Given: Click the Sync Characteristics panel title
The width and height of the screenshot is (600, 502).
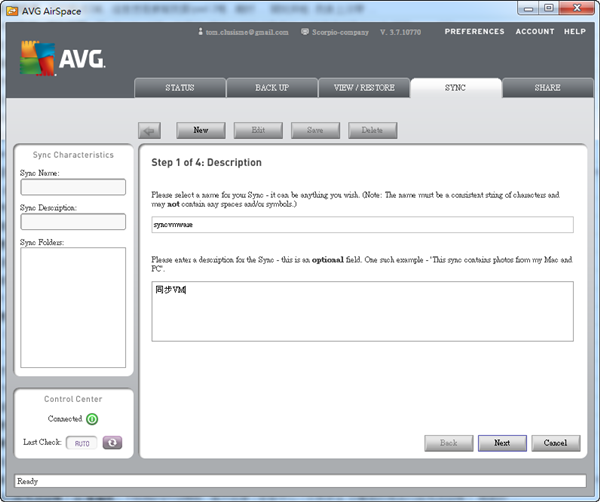Looking at the screenshot, I should tap(73, 155).
